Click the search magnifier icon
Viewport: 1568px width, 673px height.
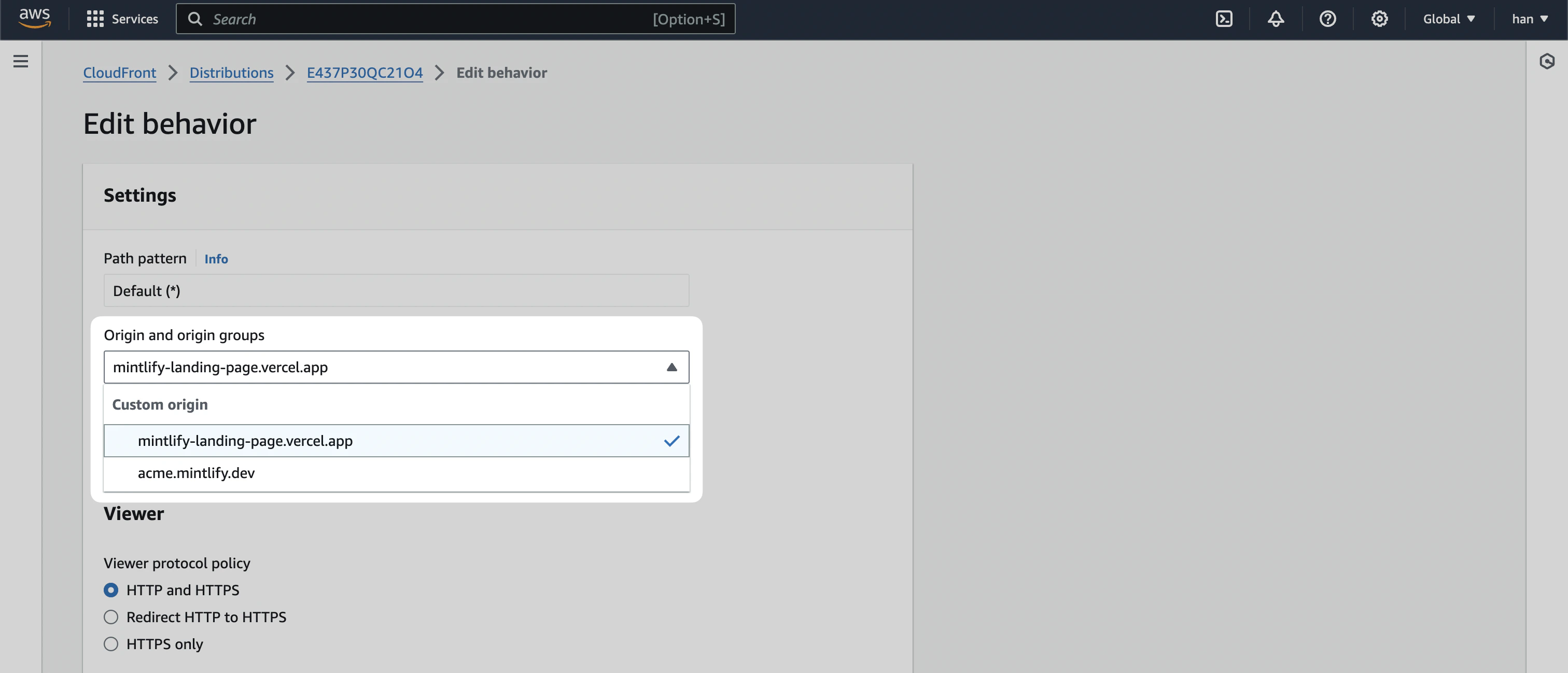click(x=195, y=19)
